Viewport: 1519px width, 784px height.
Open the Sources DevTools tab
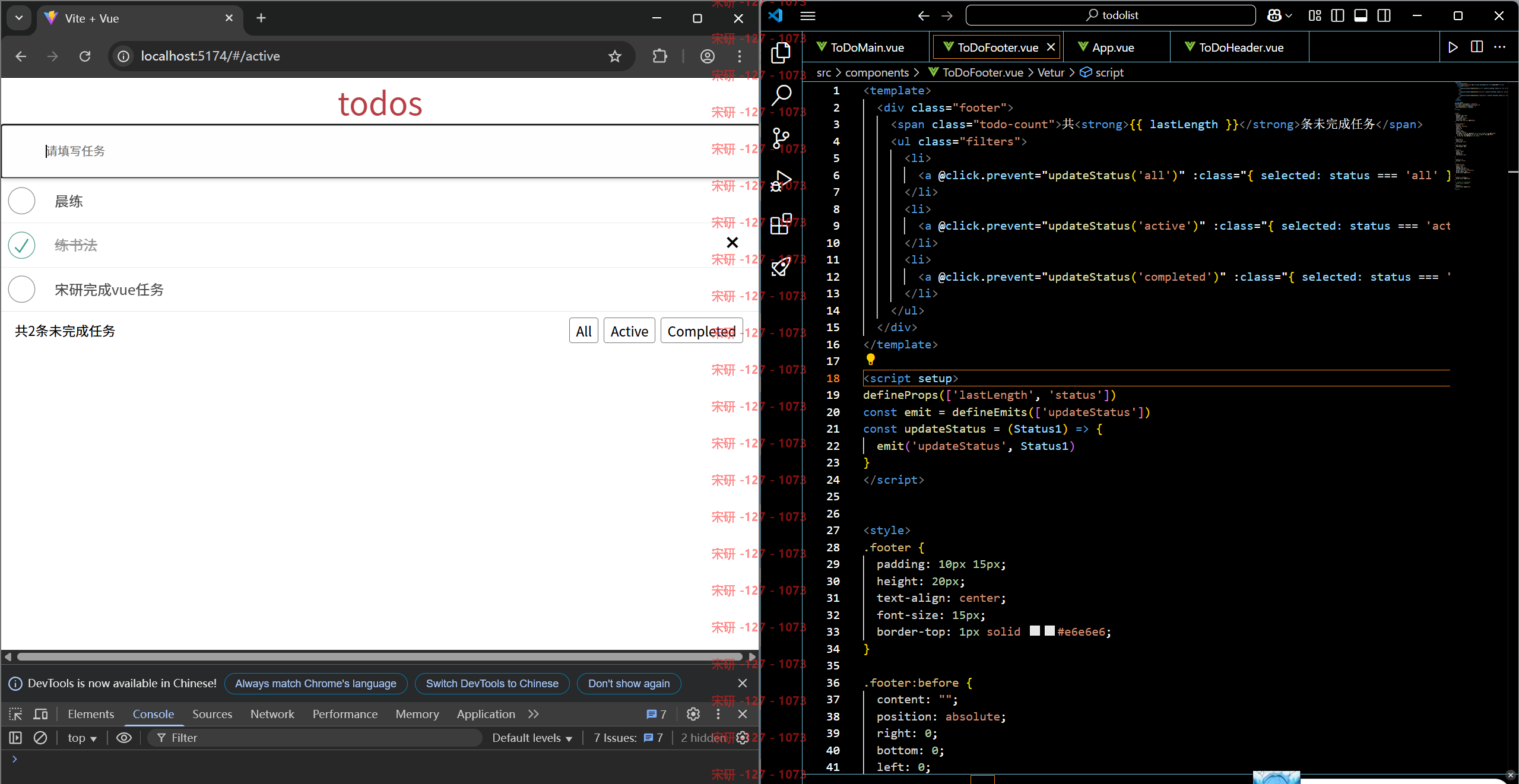pos(212,714)
